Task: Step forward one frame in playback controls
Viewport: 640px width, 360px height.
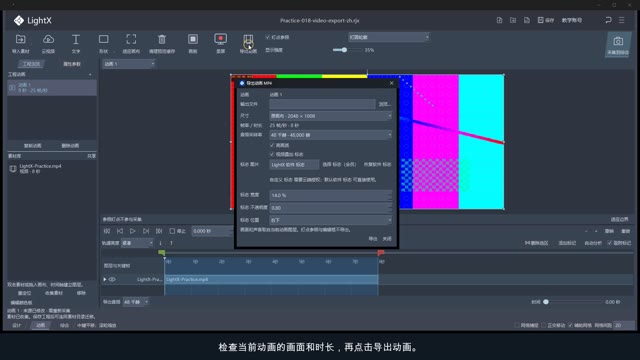Action: click(146, 231)
